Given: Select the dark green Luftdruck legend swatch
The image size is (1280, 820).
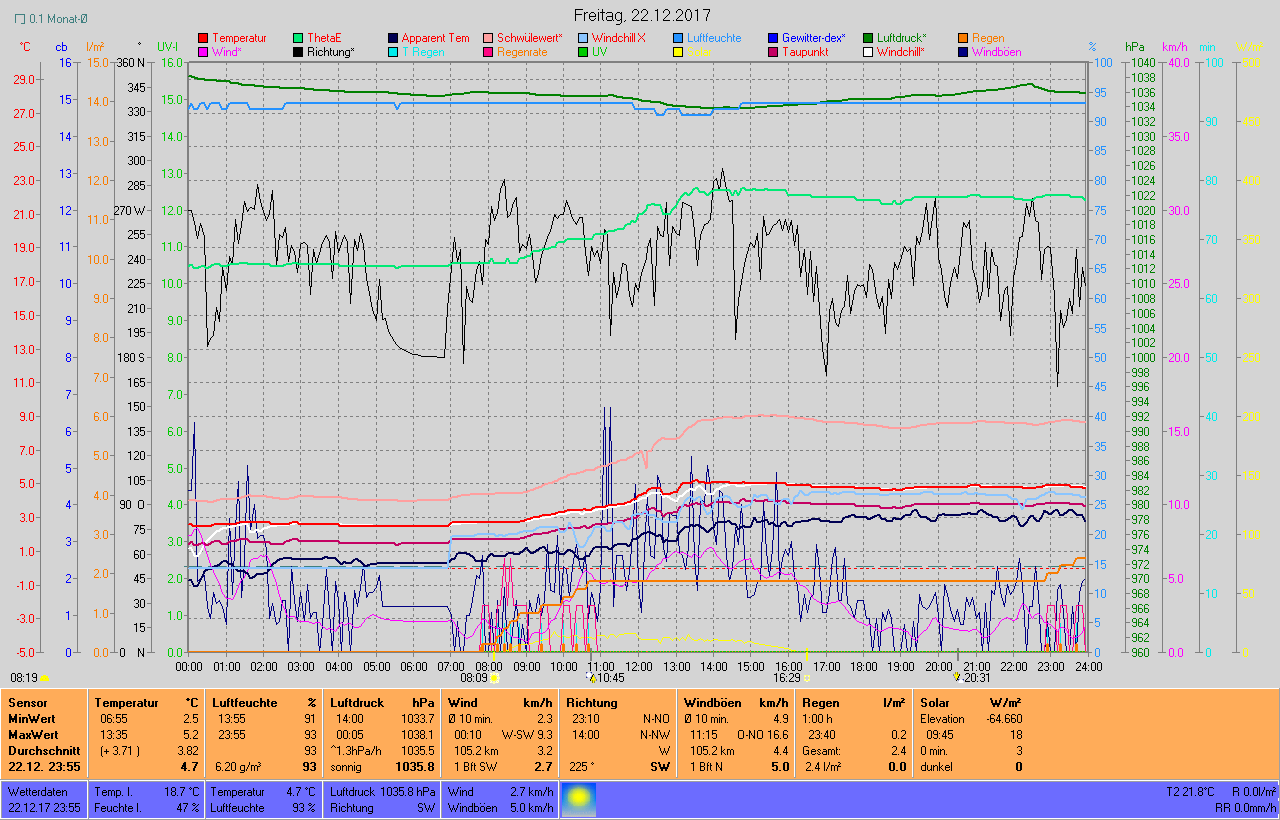Looking at the screenshot, I should coord(868,38).
